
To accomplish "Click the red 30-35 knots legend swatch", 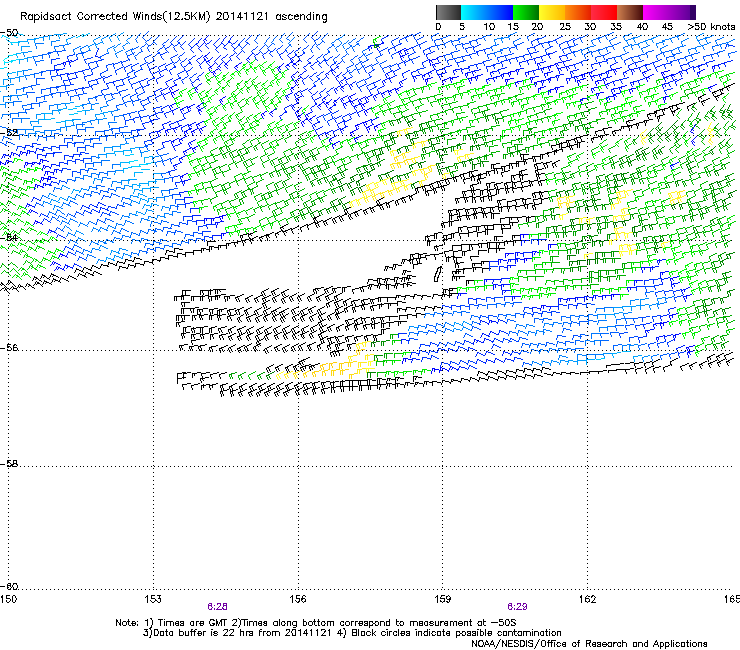I will tap(604, 12).
